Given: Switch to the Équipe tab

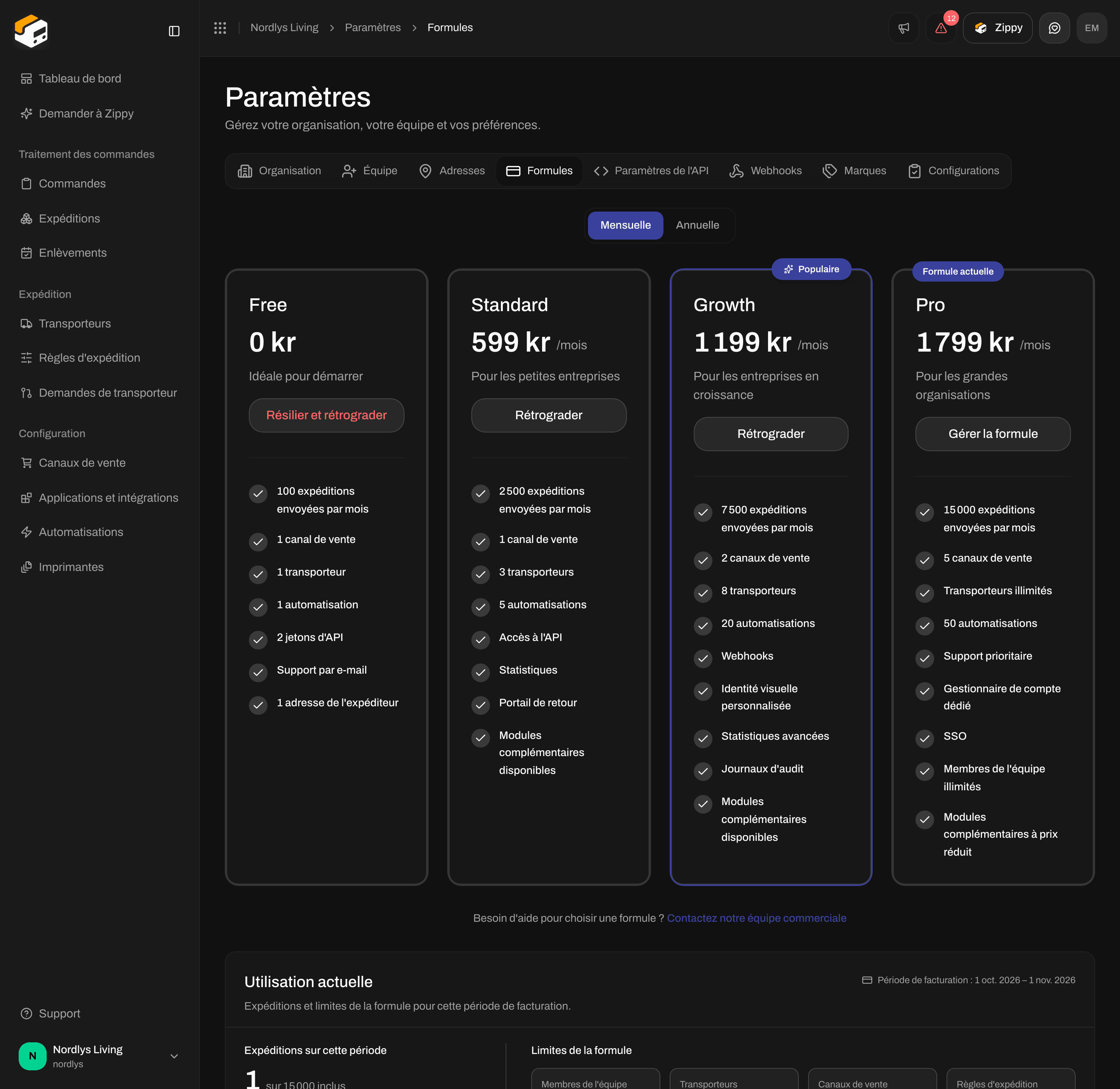Looking at the screenshot, I should point(369,171).
